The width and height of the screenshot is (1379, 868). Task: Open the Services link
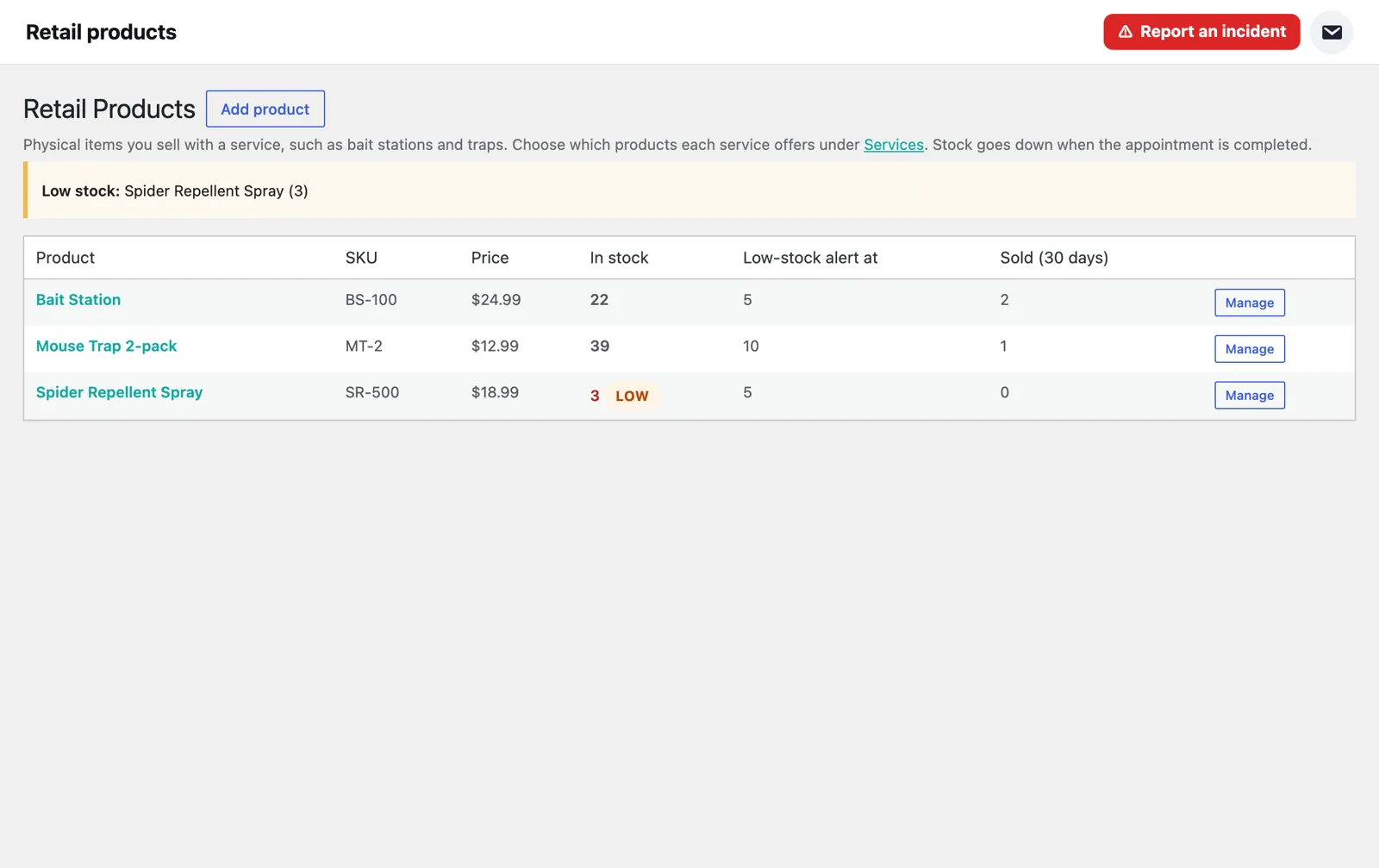point(893,145)
